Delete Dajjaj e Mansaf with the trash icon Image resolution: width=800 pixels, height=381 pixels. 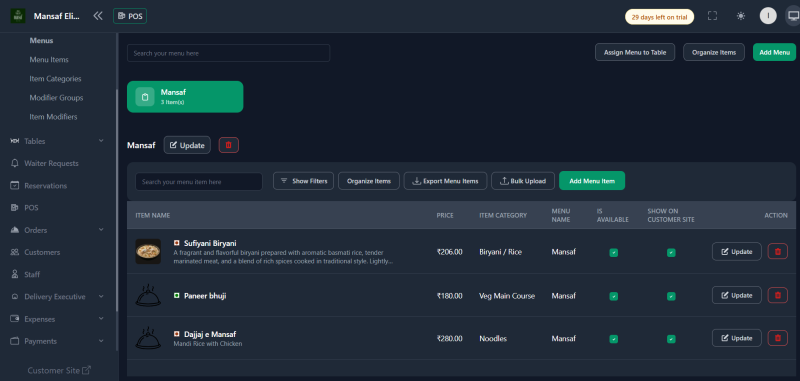[x=778, y=338]
